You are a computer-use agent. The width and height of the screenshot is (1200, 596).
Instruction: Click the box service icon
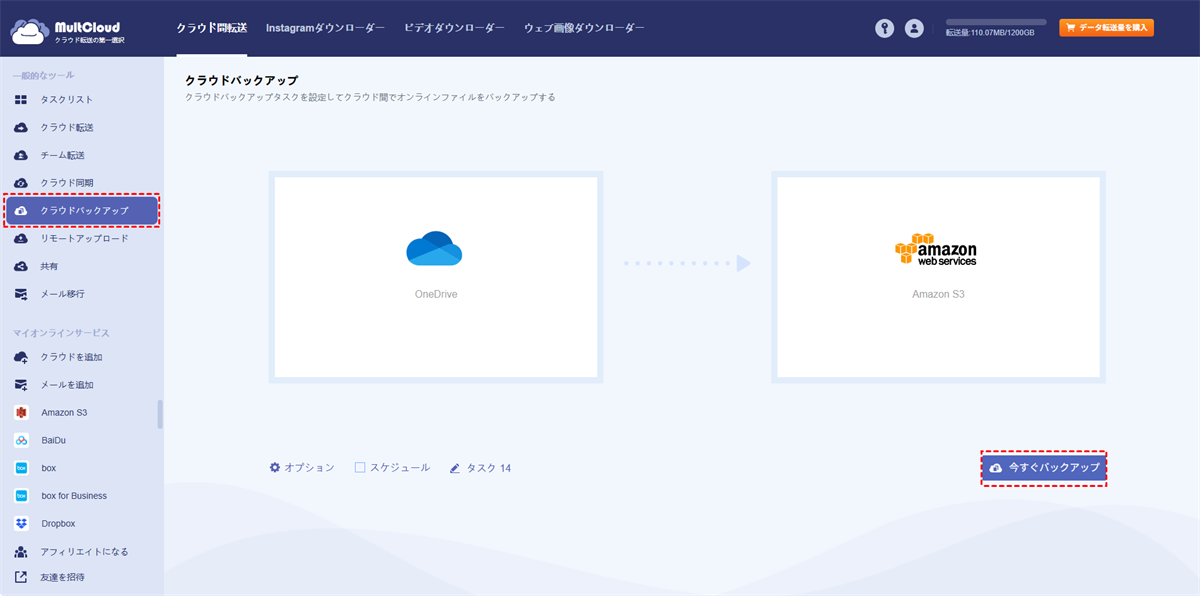[x=21, y=468]
